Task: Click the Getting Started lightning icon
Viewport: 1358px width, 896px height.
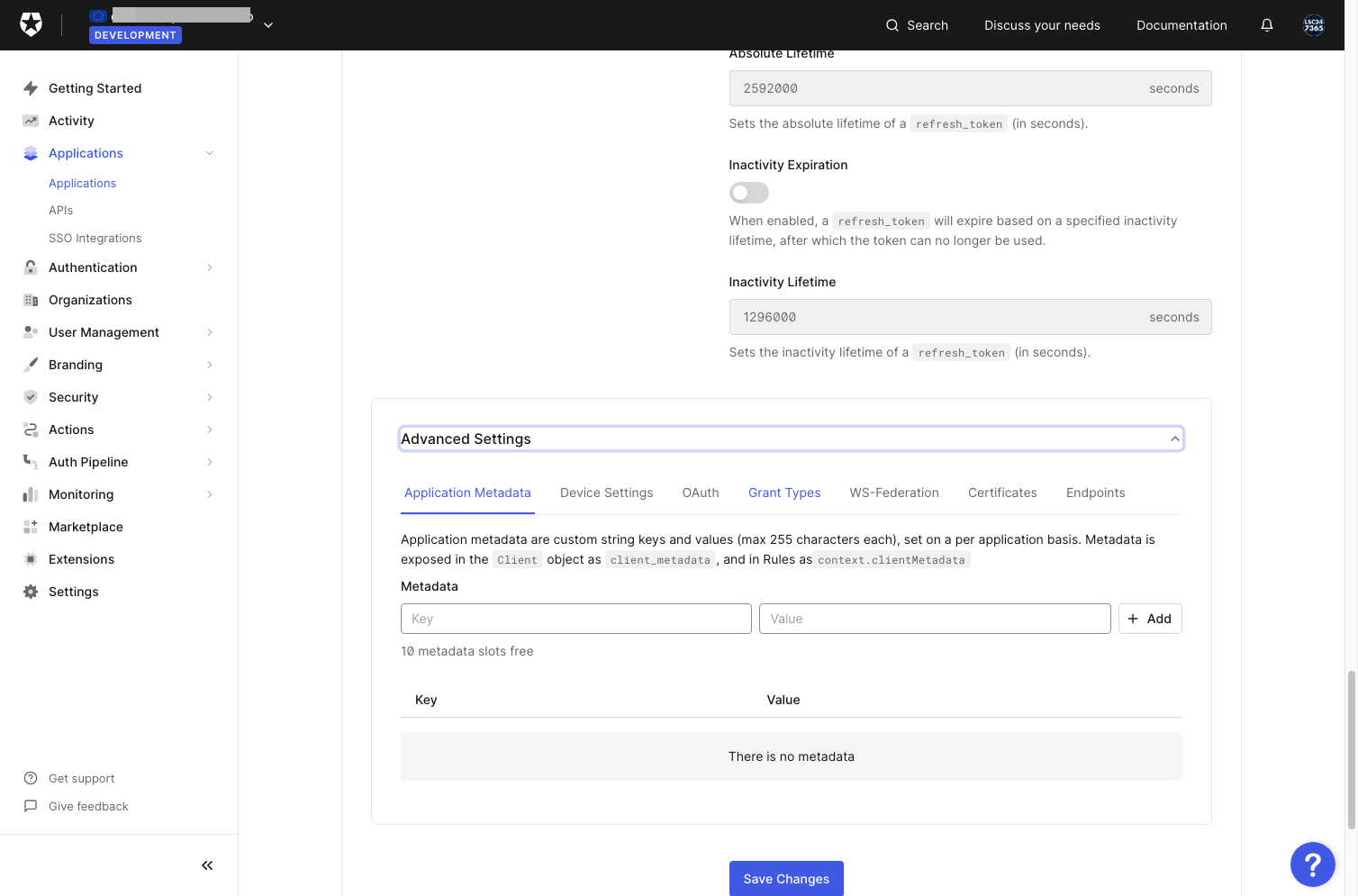Action: point(31,88)
